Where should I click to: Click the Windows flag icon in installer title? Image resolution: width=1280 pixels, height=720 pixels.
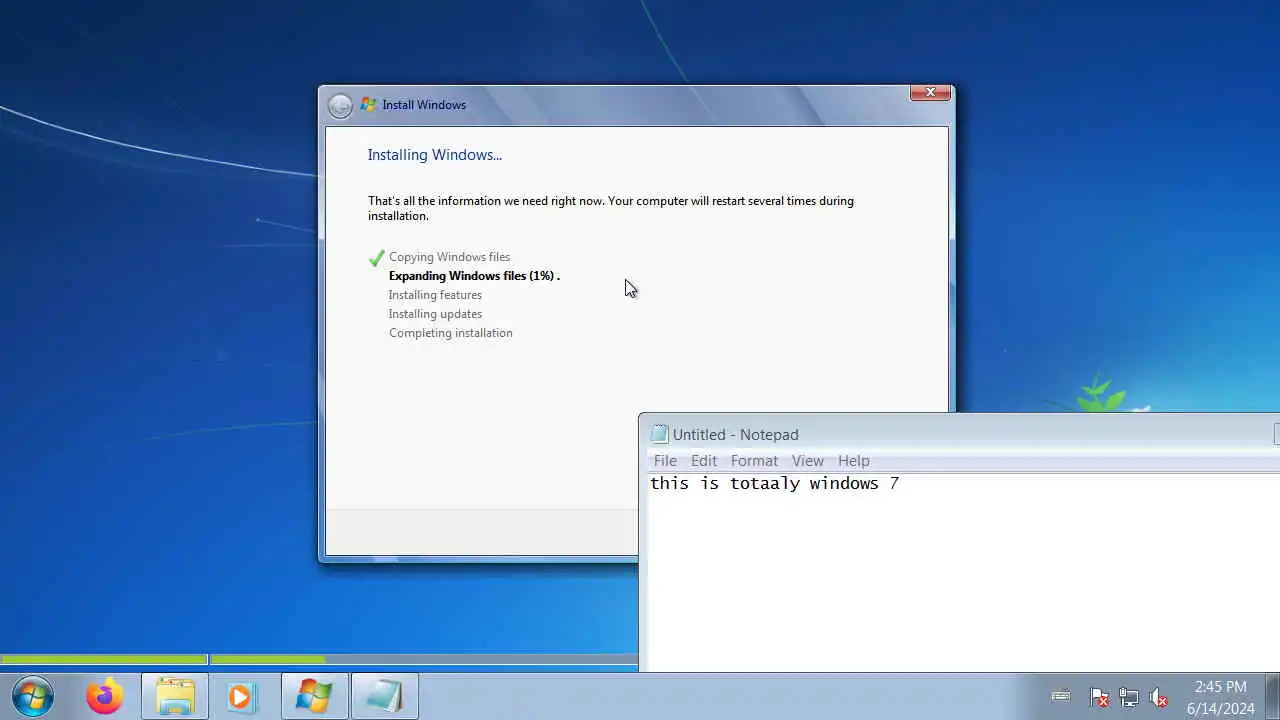368,104
